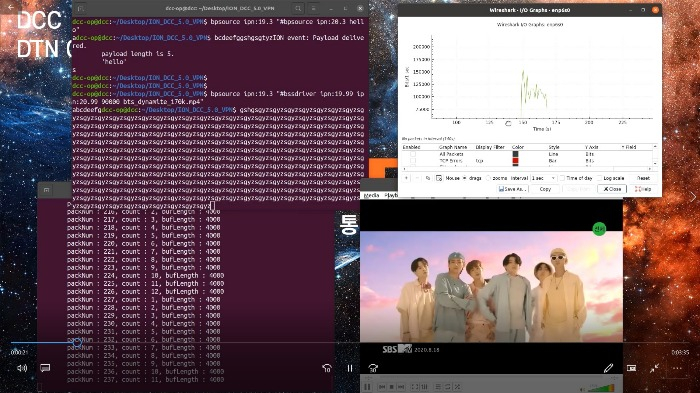Open the Interval 1 sec dropdown

543,178
